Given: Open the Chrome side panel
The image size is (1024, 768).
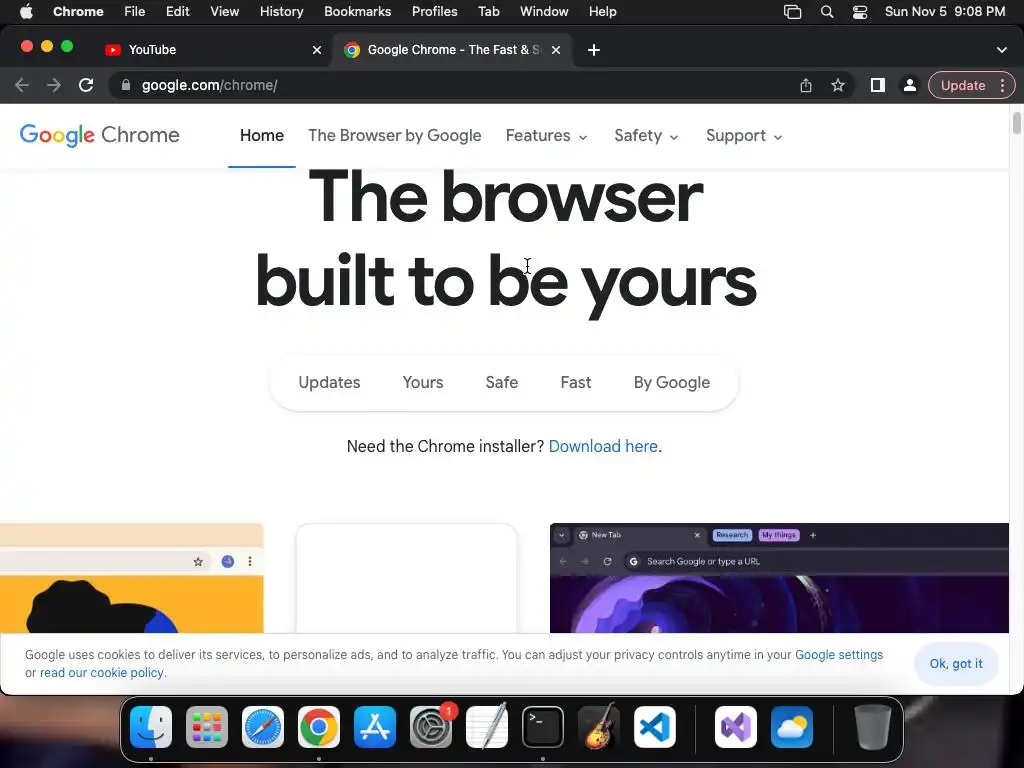Looking at the screenshot, I should coord(878,85).
